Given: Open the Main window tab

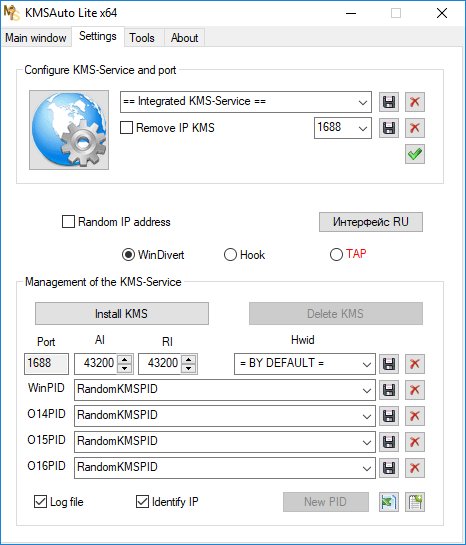Looking at the screenshot, I should 36,38.
